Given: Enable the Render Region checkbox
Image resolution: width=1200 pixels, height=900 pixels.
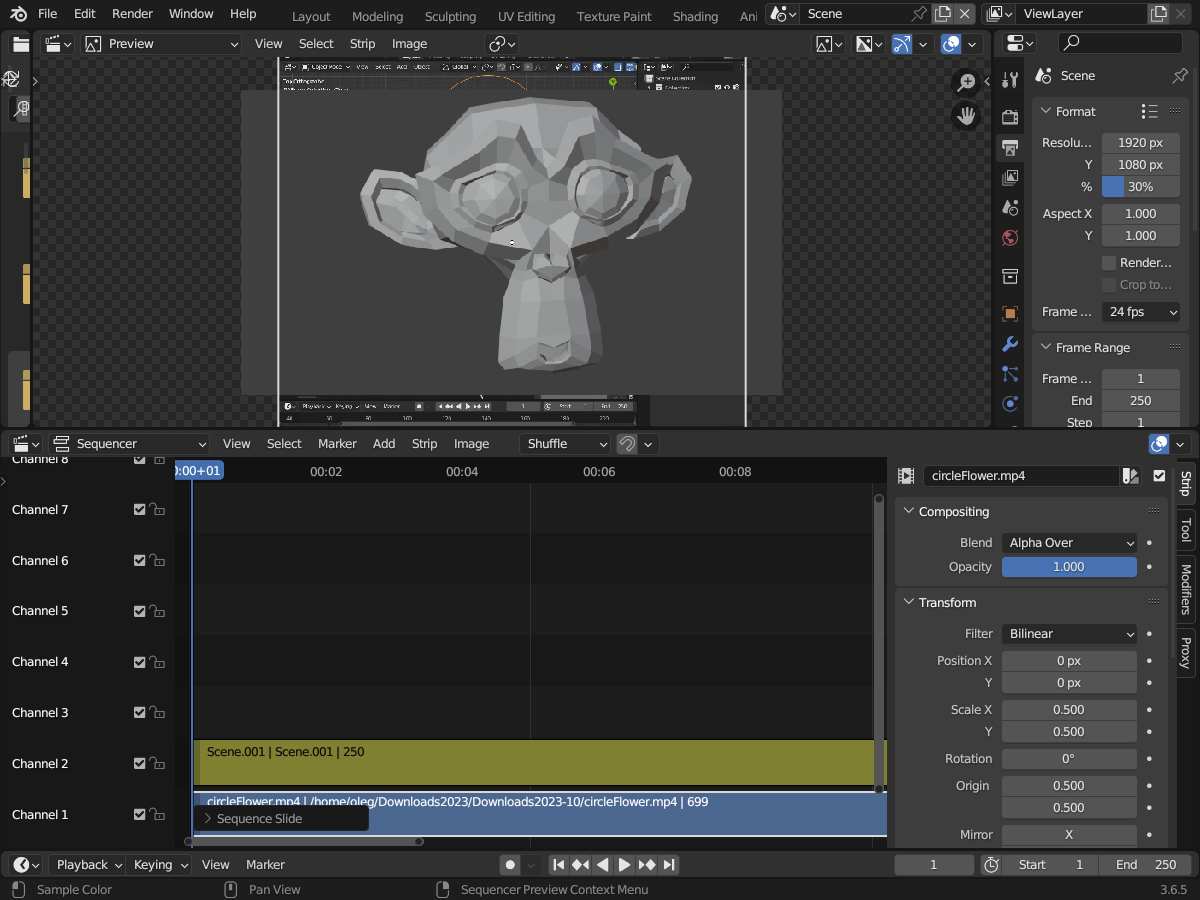Looking at the screenshot, I should (x=1111, y=262).
